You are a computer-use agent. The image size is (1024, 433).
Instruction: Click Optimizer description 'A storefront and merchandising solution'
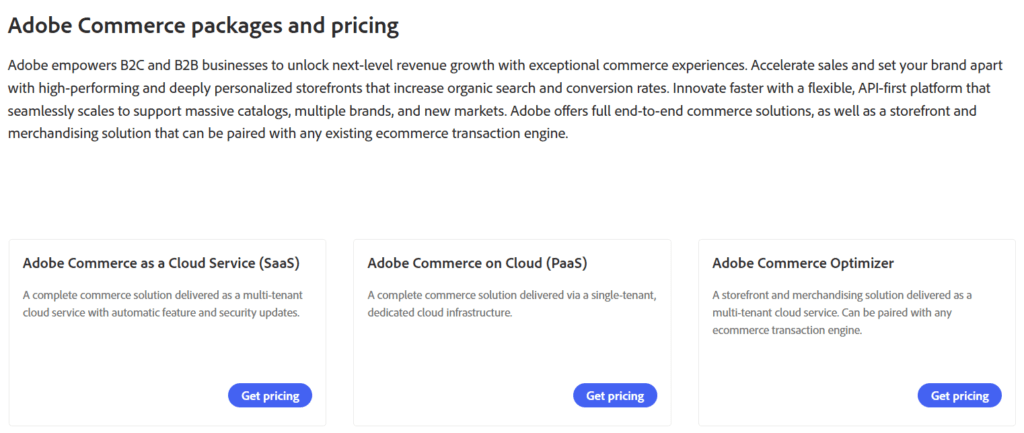842,313
